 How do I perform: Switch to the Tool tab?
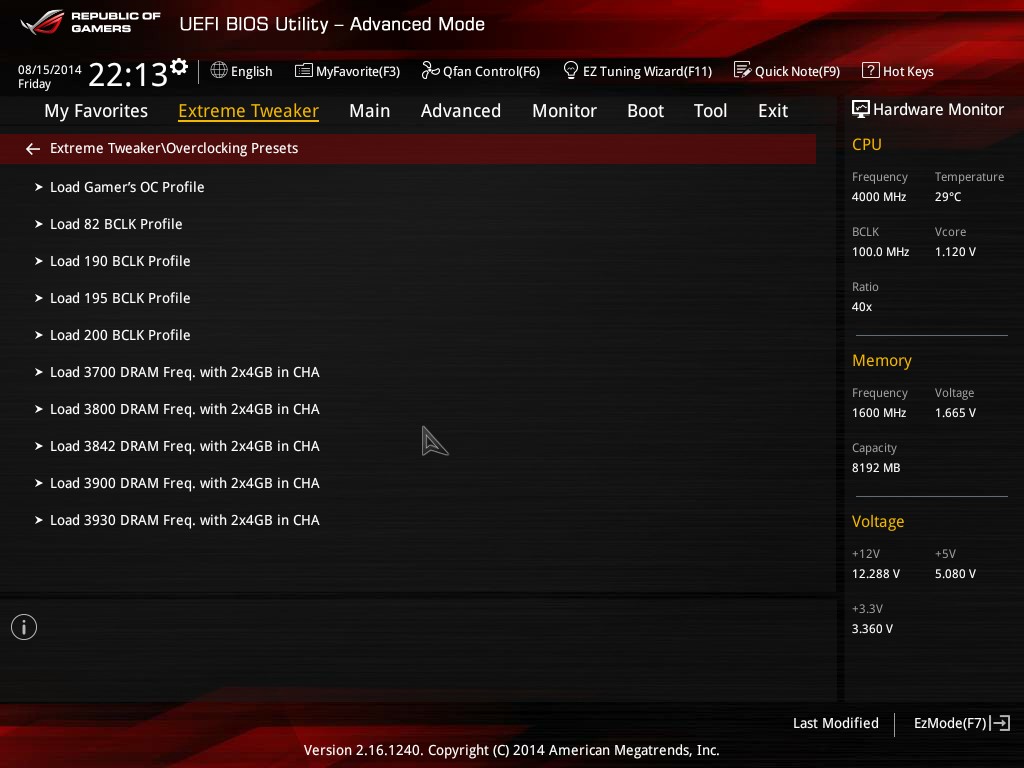(711, 111)
